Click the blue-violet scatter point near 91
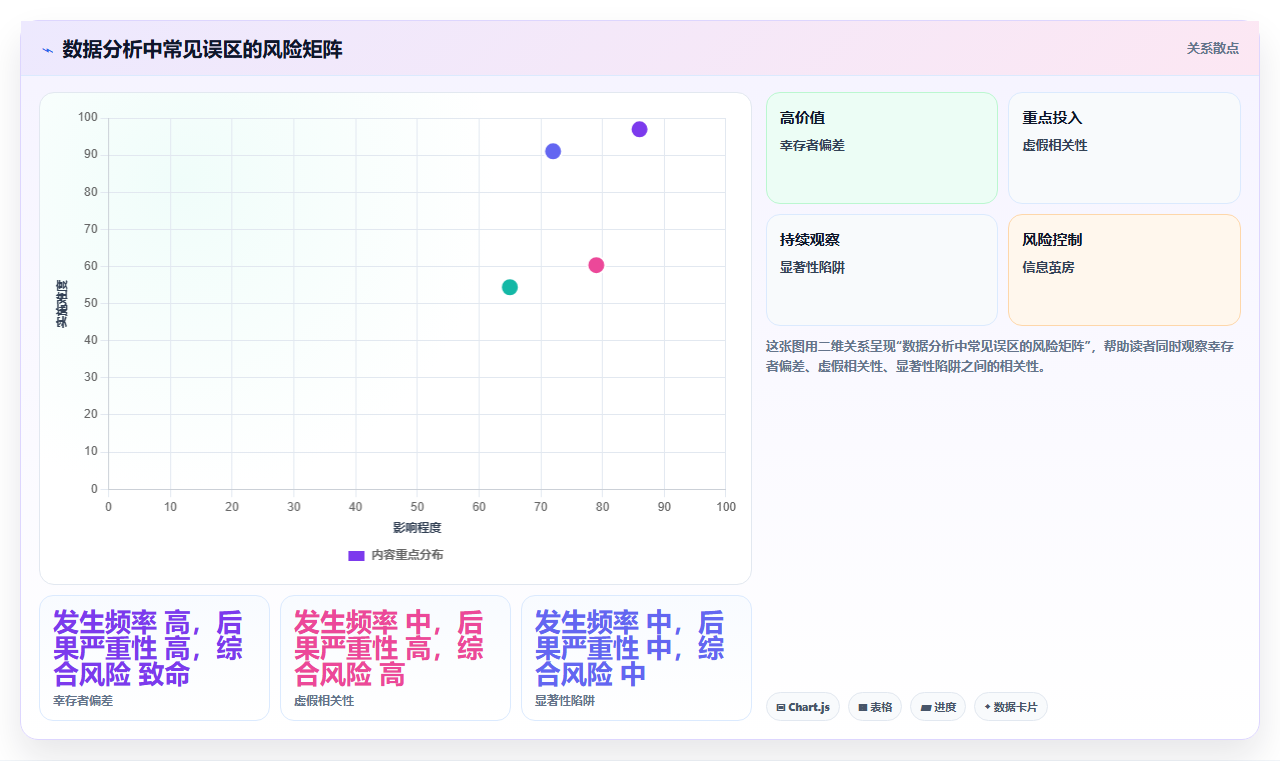The height and width of the screenshot is (761, 1280). pos(553,151)
